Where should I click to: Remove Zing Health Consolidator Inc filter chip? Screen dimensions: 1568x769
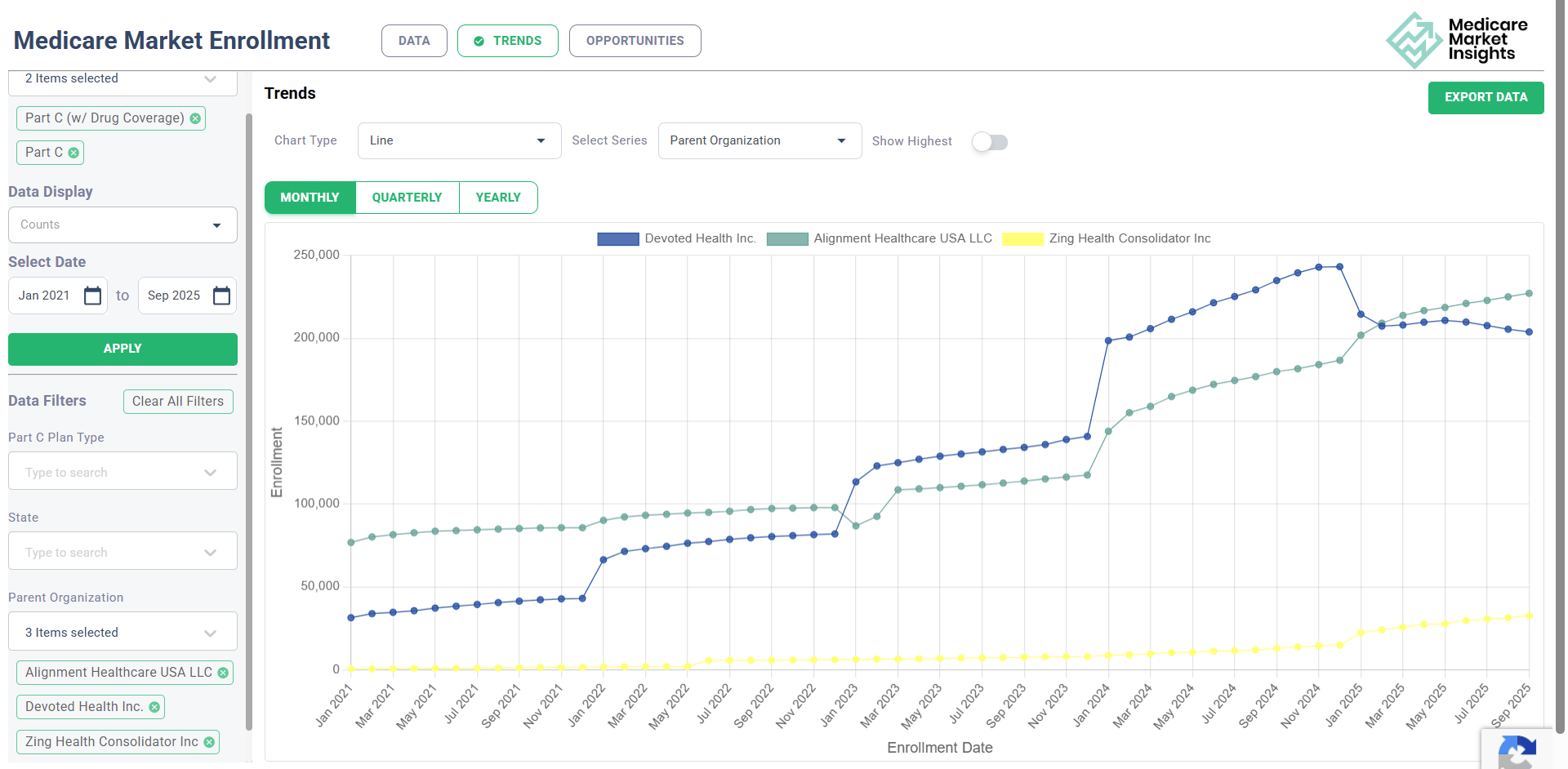click(209, 742)
